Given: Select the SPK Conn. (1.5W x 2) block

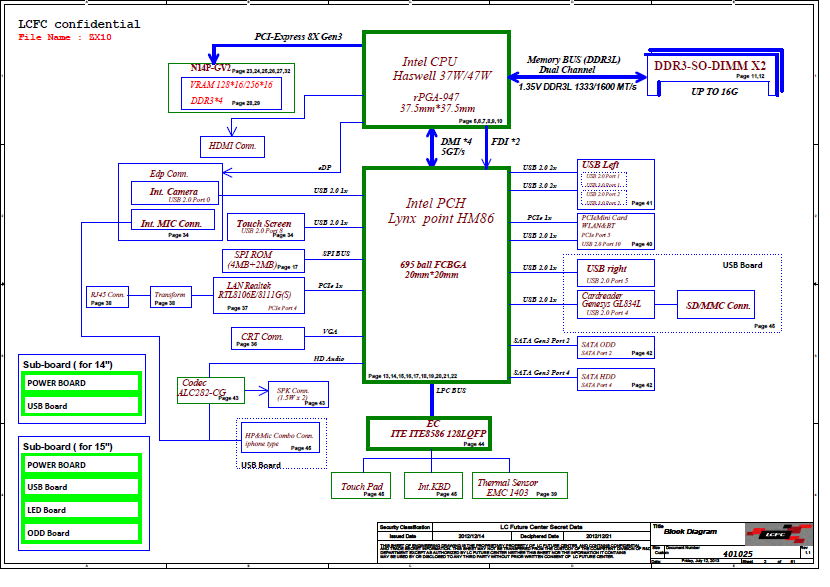Looking at the screenshot, I should click(299, 394).
